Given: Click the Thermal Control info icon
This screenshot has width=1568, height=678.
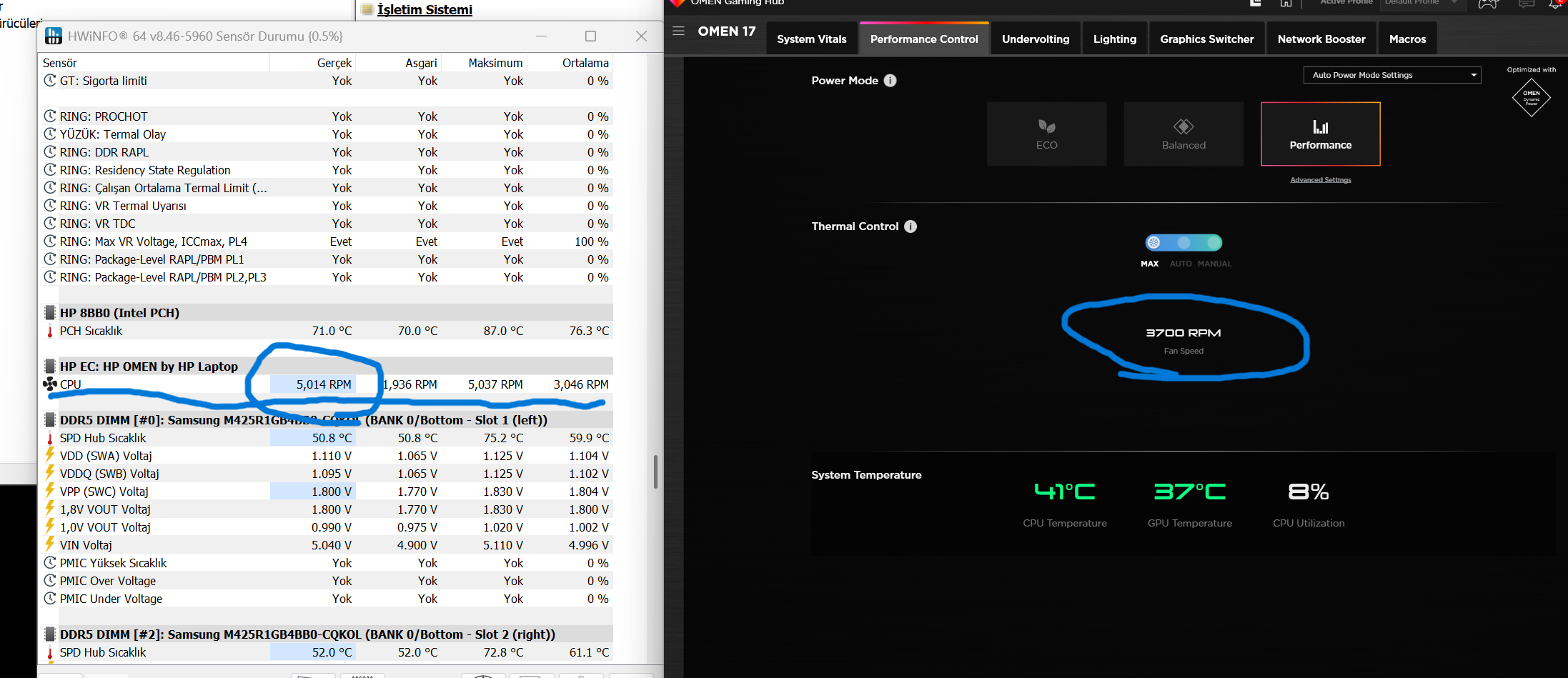Looking at the screenshot, I should click(x=910, y=226).
